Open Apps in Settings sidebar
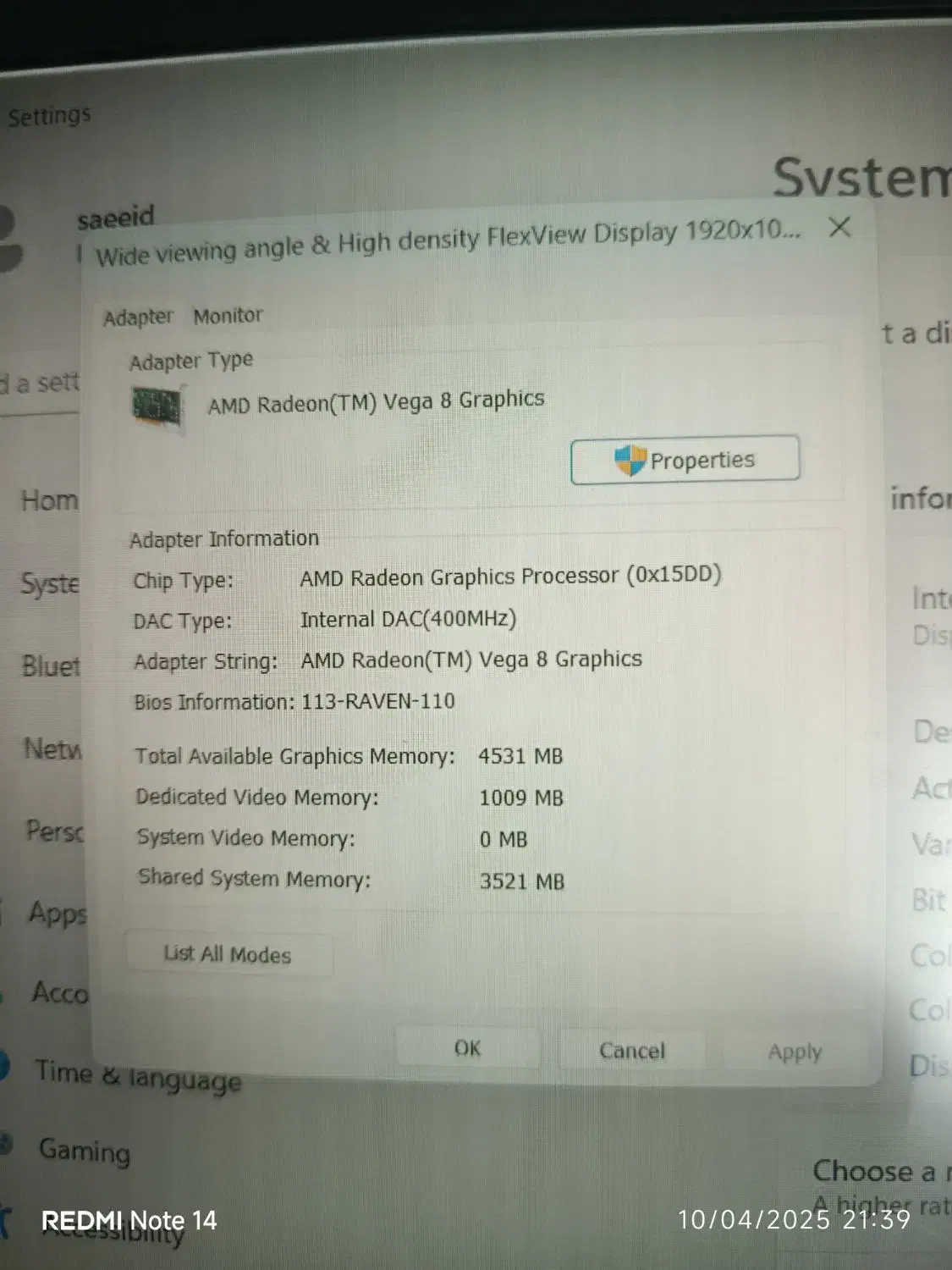This screenshot has height=1270, width=952. (58, 914)
